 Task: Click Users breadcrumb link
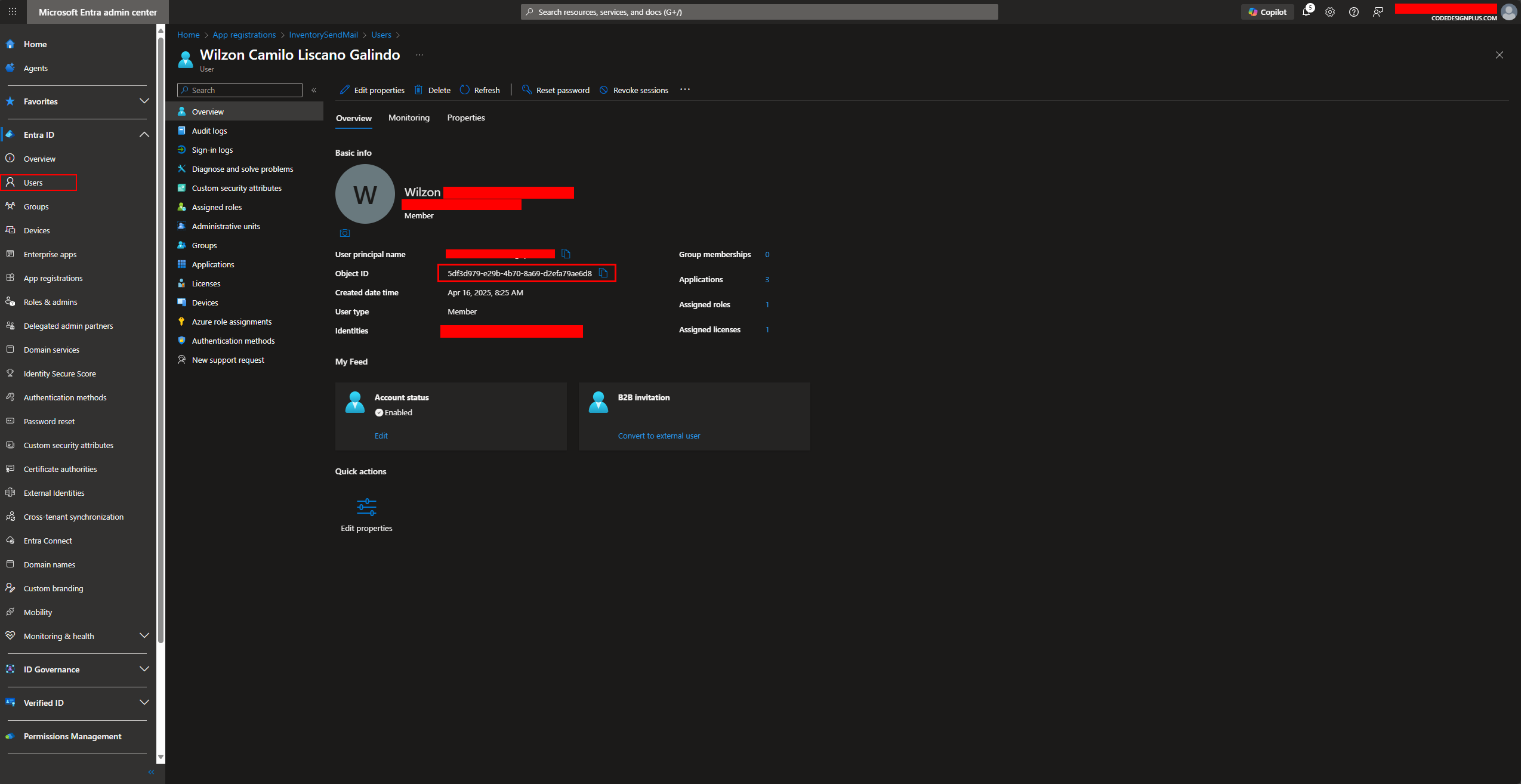coord(381,35)
